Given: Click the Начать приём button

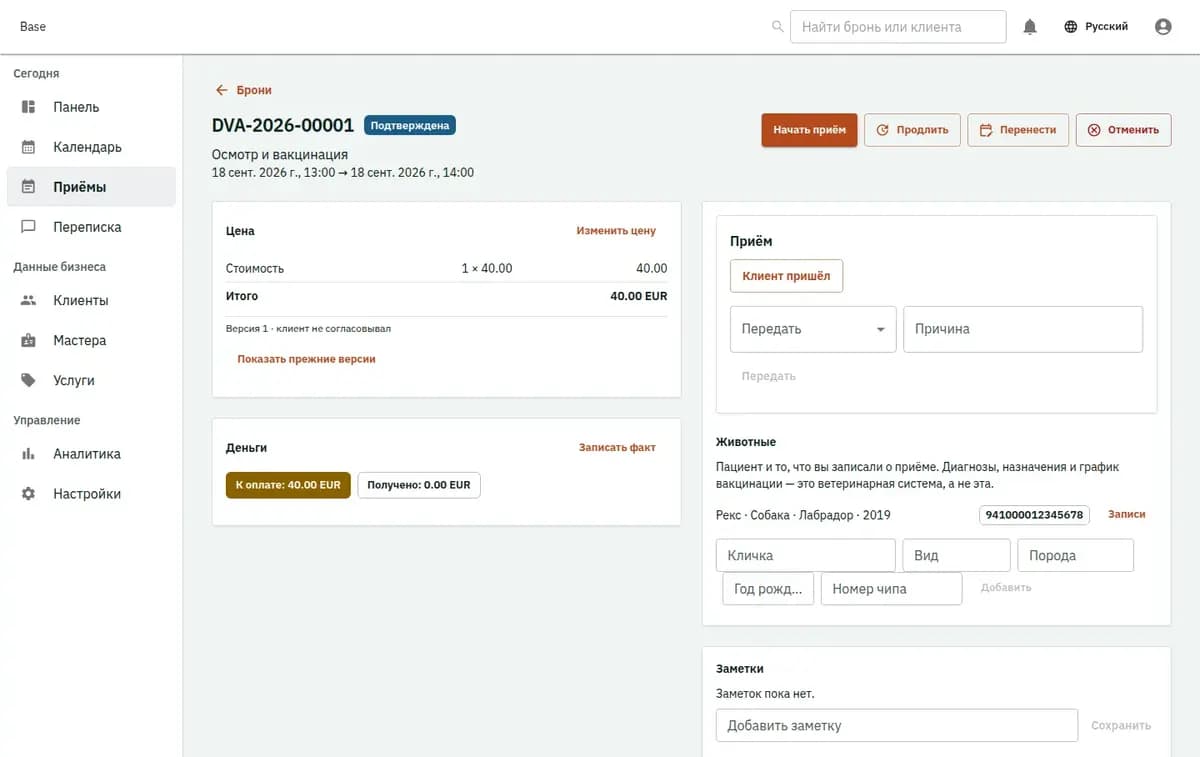Looking at the screenshot, I should (x=809, y=130).
